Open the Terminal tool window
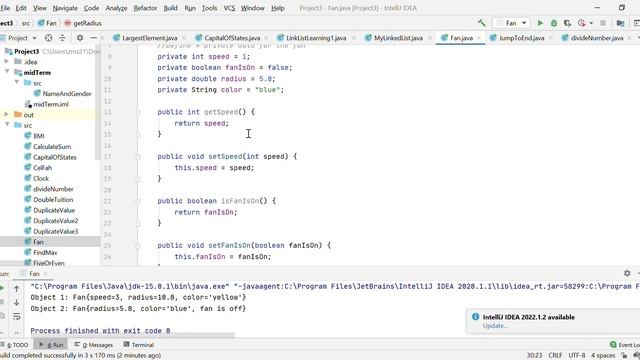Viewport: 640px width, 360px height. tap(139, 345)
